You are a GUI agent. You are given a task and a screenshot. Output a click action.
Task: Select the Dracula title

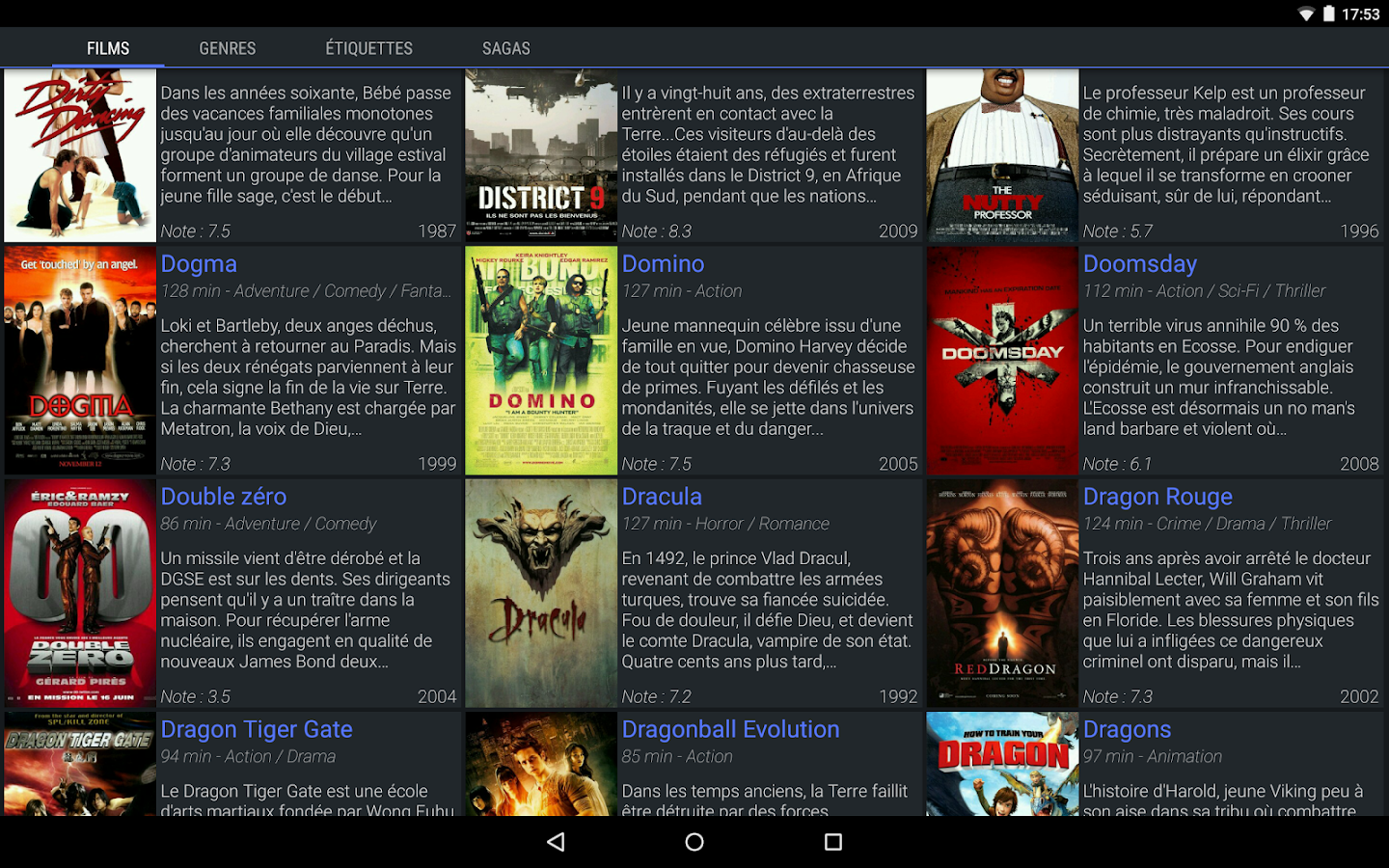click(x=662, y=497)
